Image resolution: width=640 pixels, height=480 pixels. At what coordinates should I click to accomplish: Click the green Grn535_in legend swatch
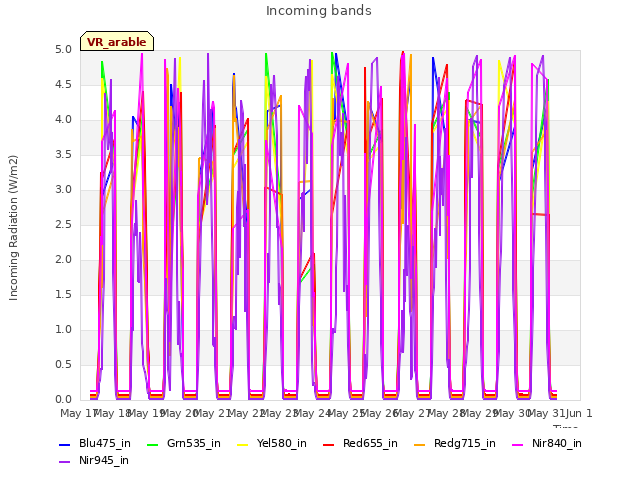coord(152,444)
